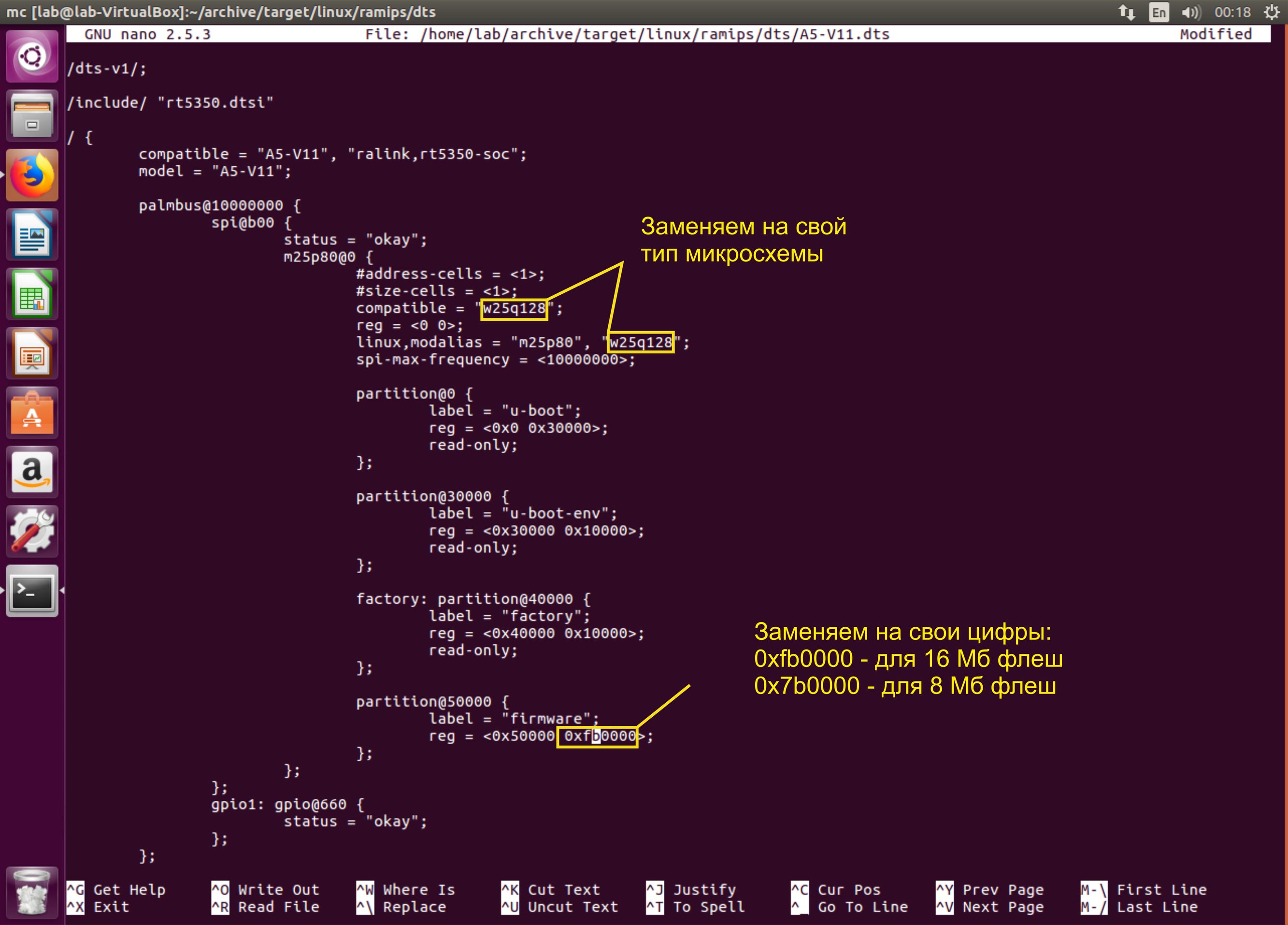
Task: Click the partition@0 line
Action: click(415, 394)
